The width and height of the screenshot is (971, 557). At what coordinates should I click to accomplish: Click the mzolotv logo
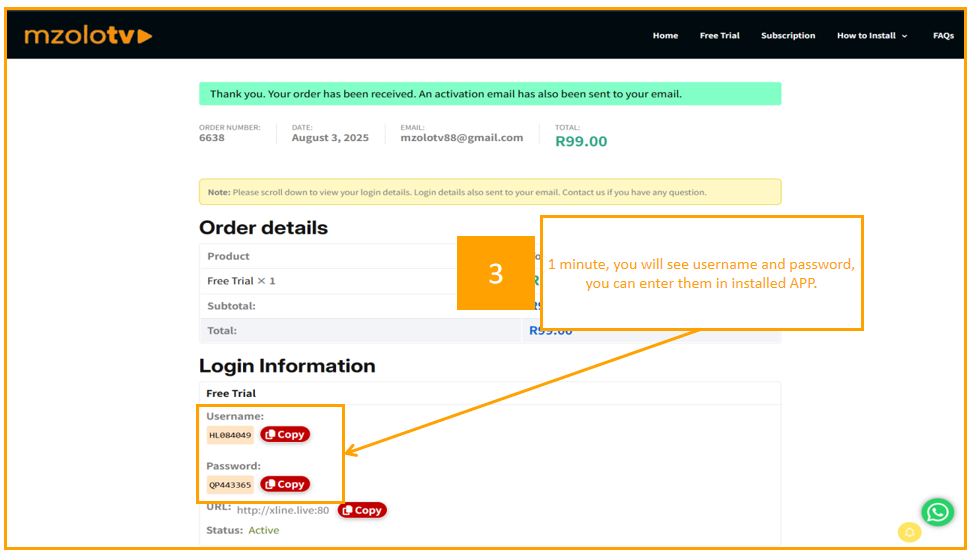[x=88, y=36]
